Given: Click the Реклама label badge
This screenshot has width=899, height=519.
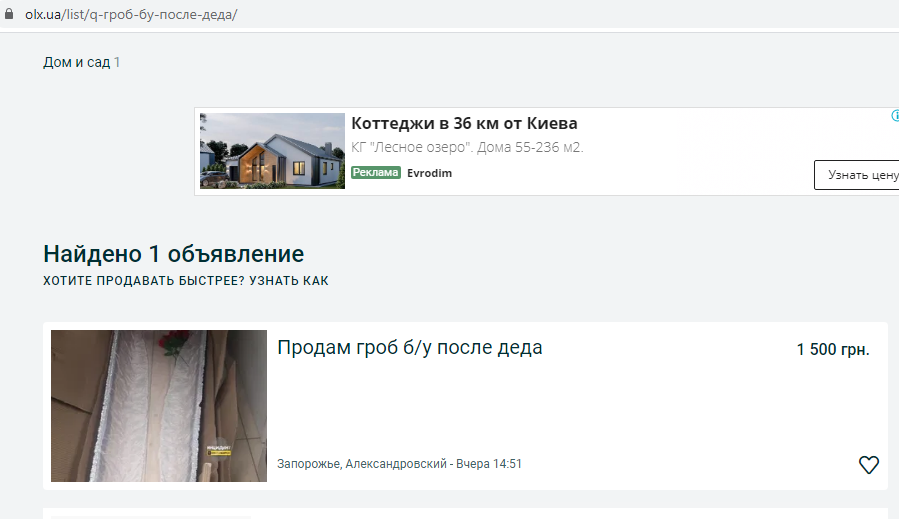Looking at the screenshot, I should click(376, 173).
